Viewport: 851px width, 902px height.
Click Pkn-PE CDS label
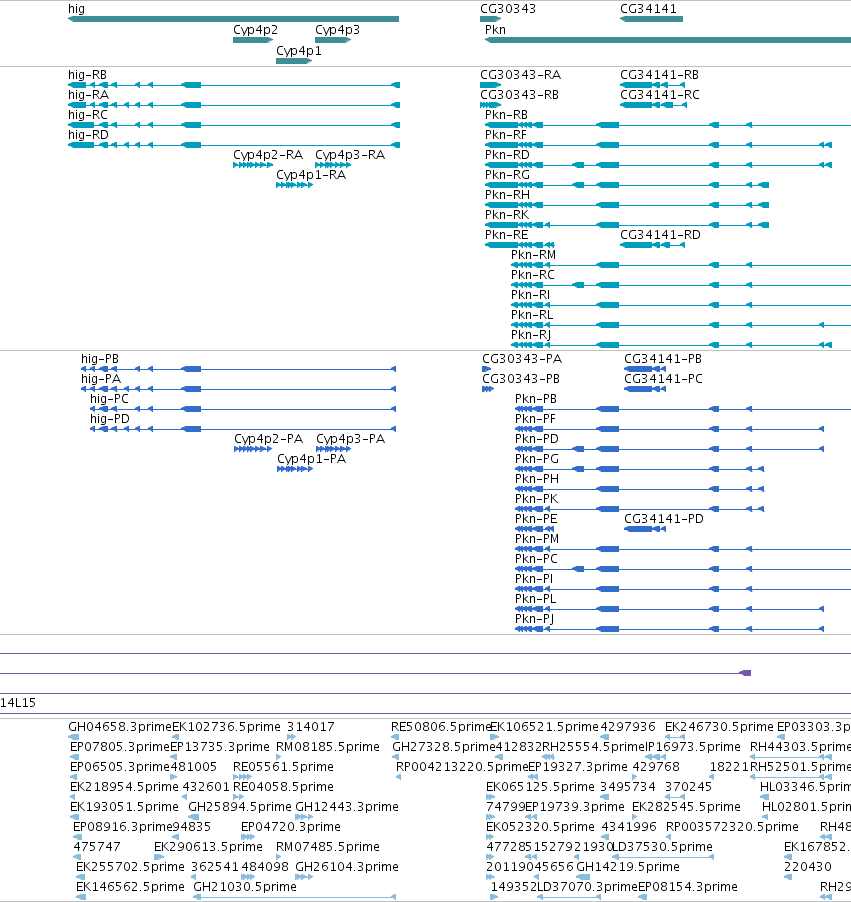point(536,519)
